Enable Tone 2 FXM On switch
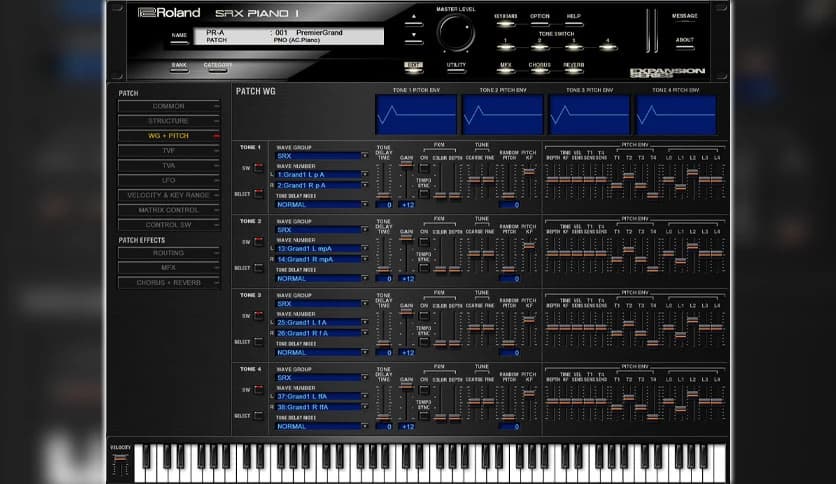836x484 pixels. [x=424, y=243]
